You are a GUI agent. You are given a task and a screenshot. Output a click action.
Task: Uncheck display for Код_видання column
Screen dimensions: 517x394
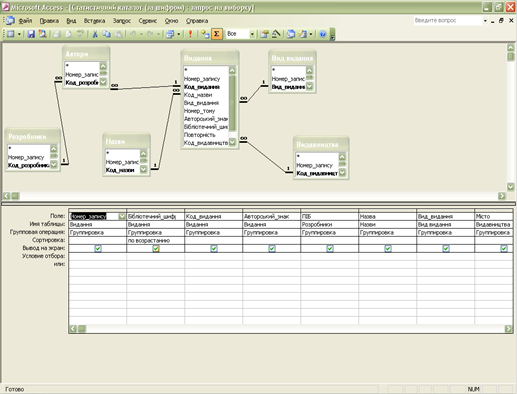[x=214, y=248]
